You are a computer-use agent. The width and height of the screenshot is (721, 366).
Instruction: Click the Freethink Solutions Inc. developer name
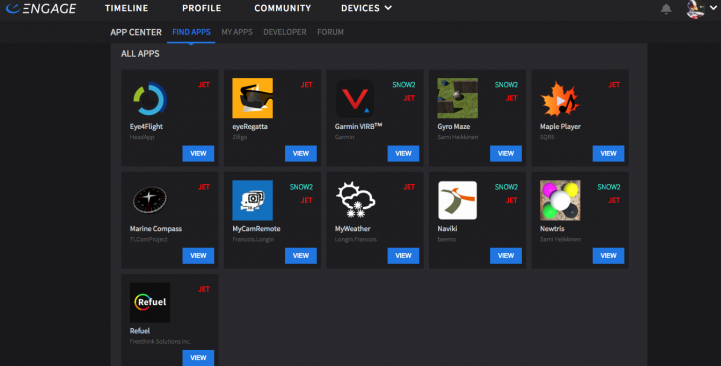point(160,341)
